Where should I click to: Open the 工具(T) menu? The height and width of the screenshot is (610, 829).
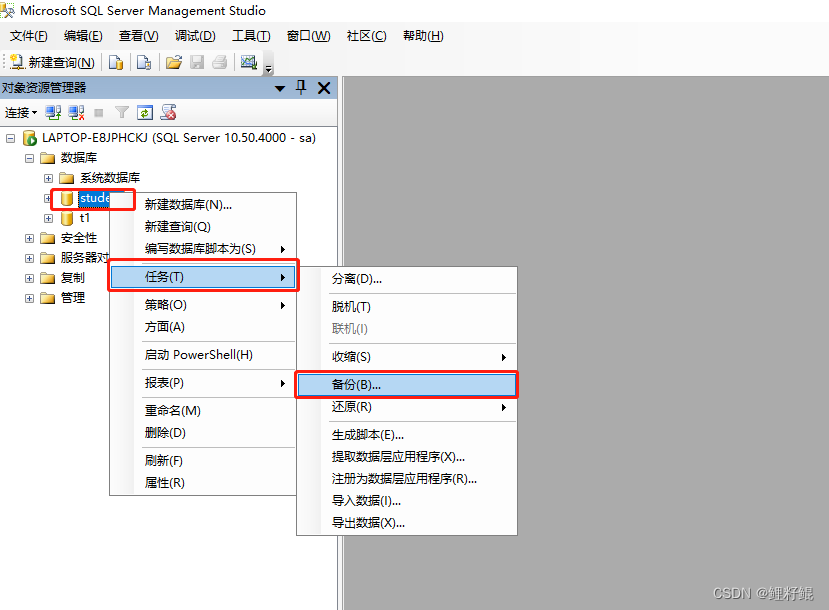coord(251,36)
